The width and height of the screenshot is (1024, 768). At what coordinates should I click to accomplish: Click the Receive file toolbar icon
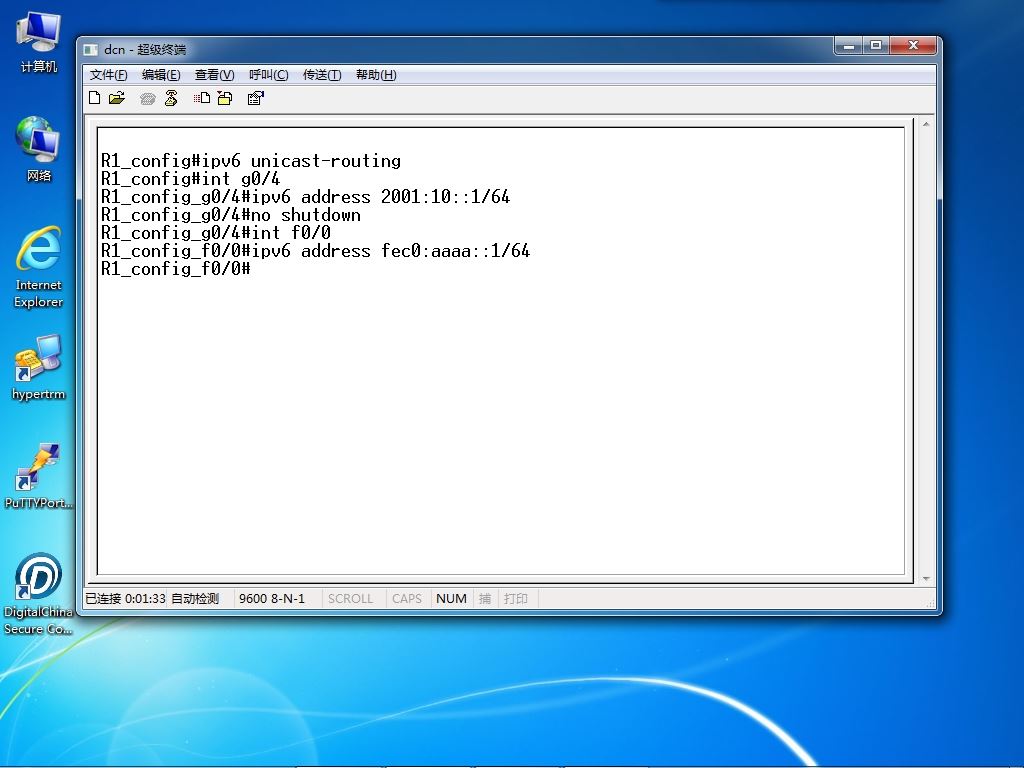click(x=225, y=98)
